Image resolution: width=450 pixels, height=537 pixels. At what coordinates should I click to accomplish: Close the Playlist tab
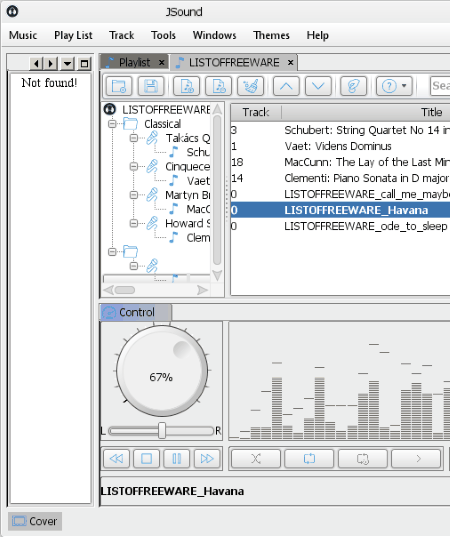(x=162, y=63)
